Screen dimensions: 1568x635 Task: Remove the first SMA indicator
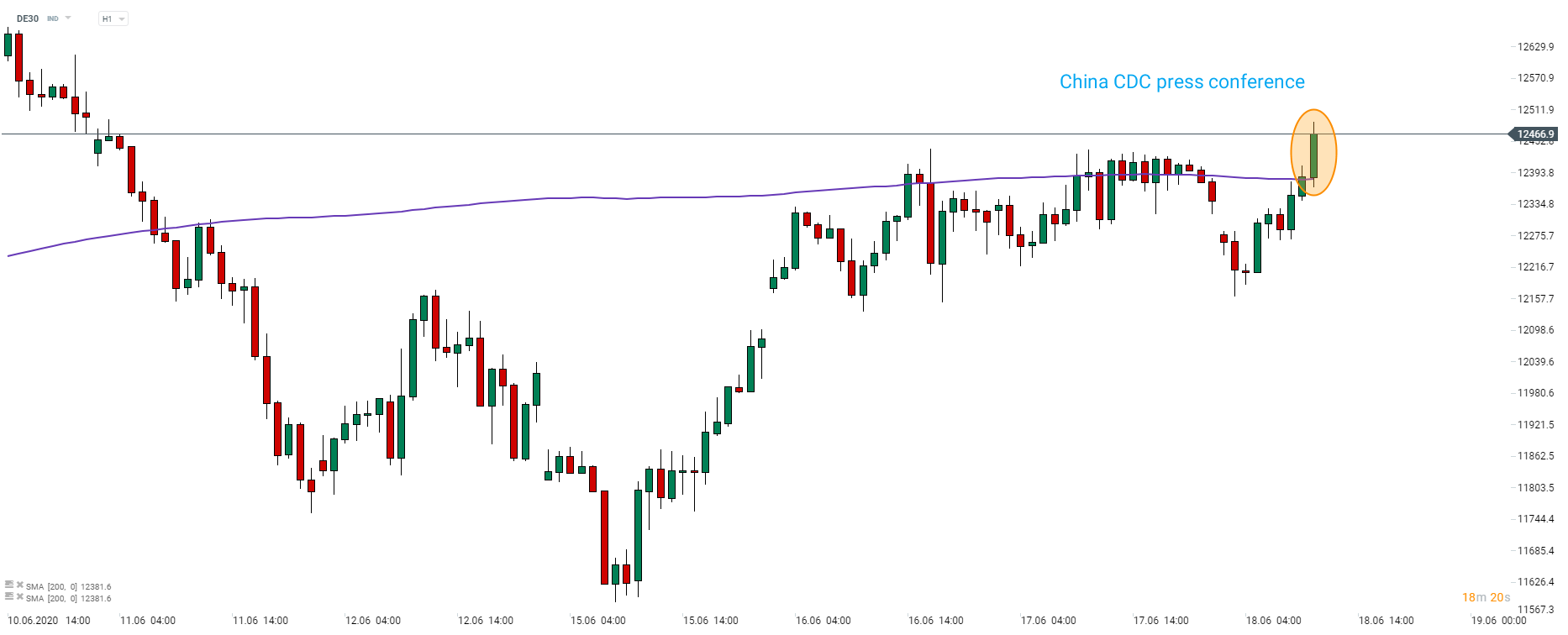coord(19,585)
